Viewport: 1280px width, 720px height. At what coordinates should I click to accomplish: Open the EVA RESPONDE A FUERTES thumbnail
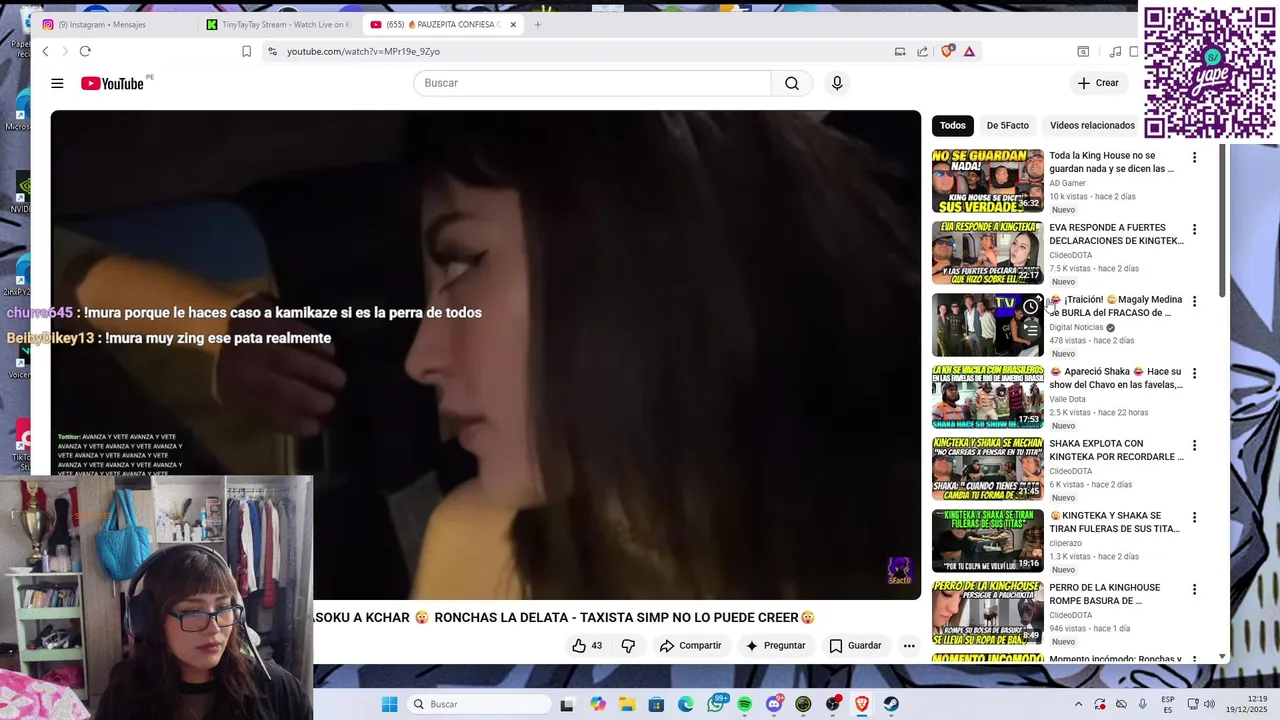(988, 253)
